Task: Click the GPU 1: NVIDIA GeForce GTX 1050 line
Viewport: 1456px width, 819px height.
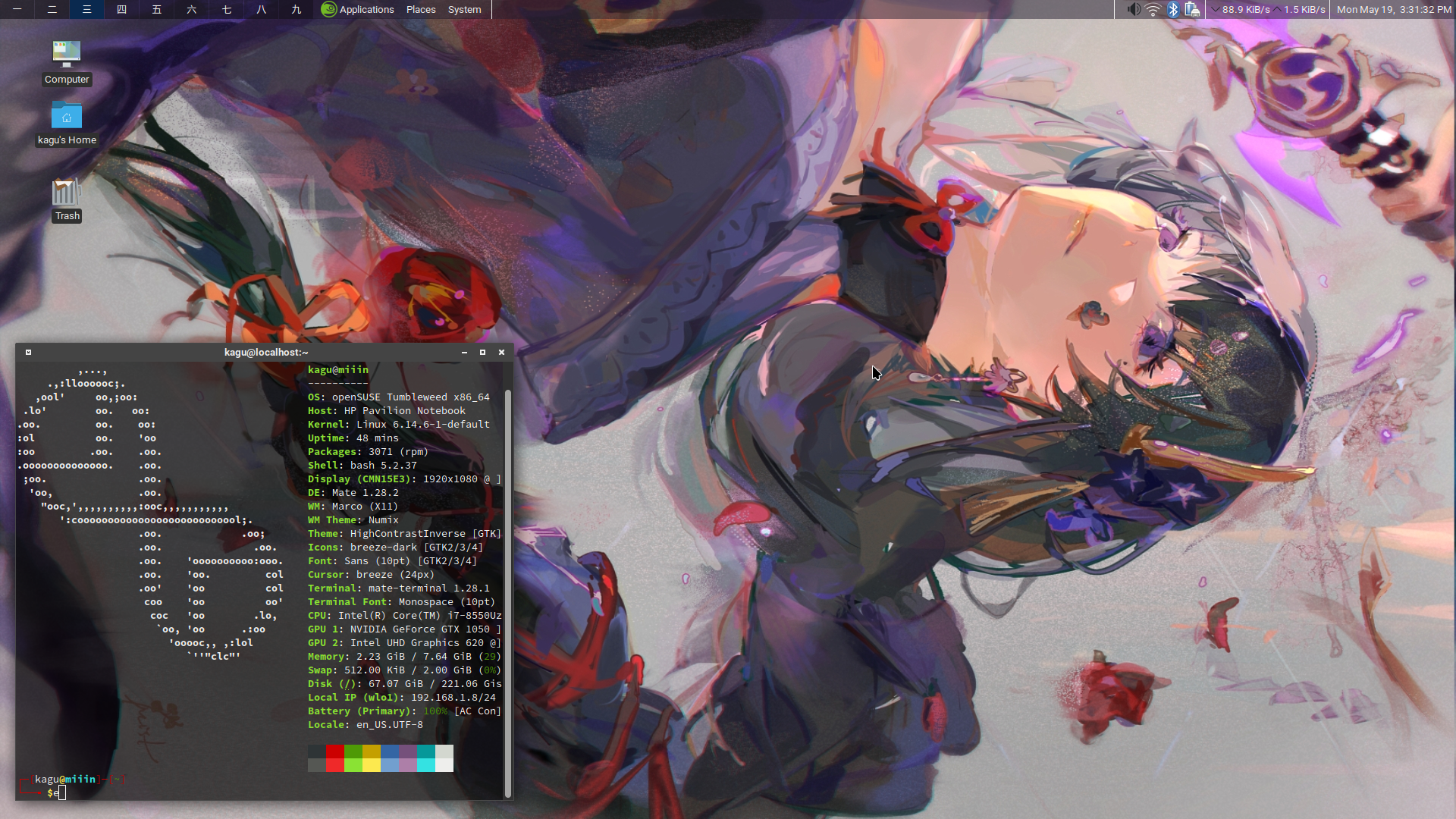Action: [405, 629]
